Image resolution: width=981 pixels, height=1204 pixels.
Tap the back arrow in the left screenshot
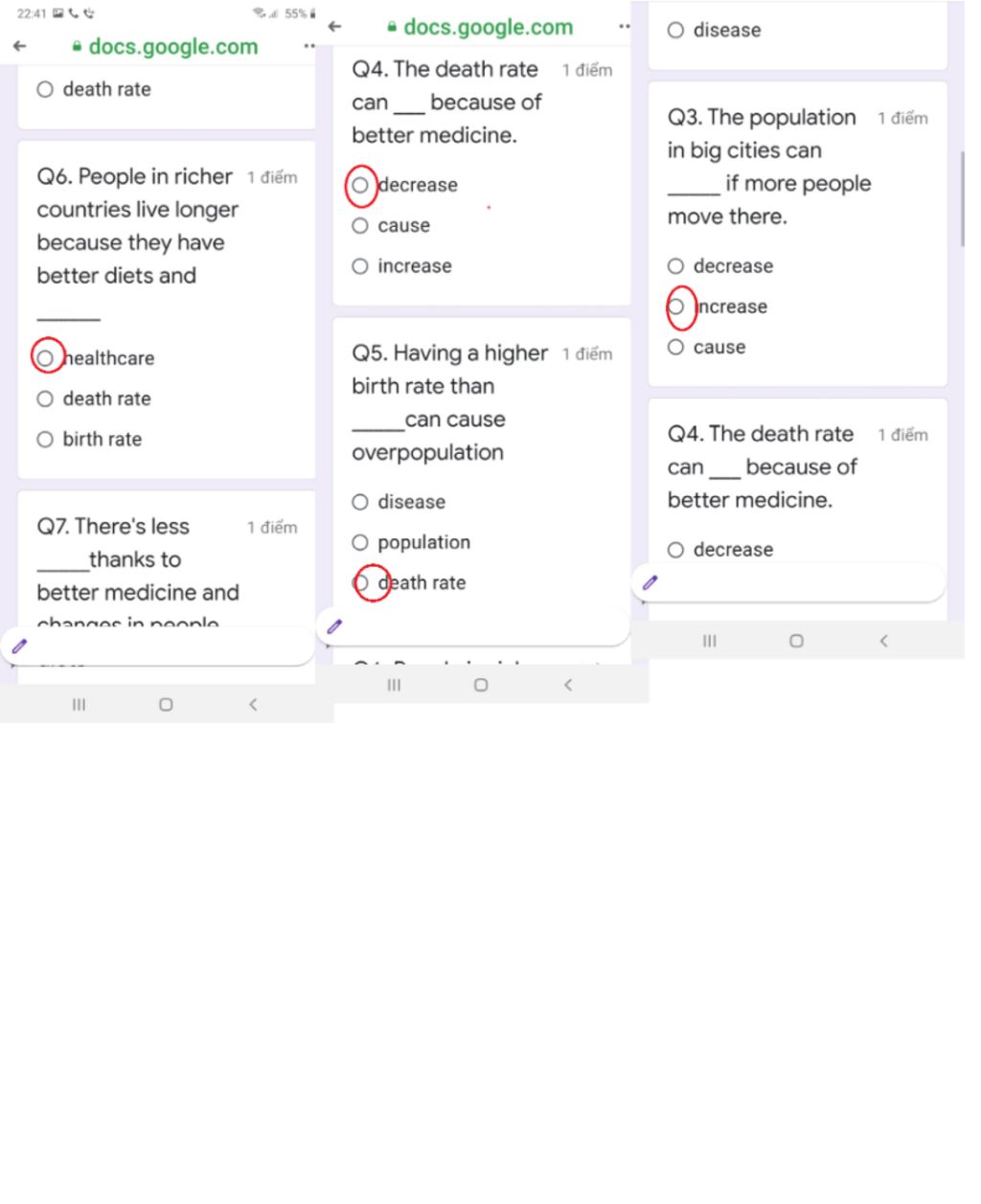click(x=20, y=46)
